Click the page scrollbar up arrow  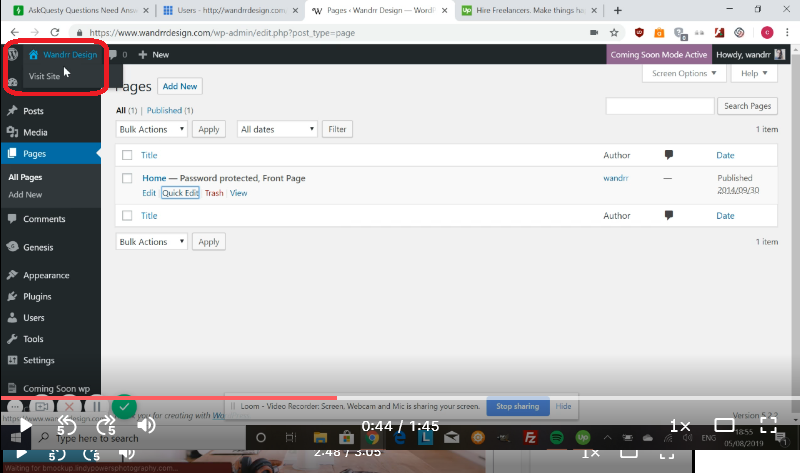click(795, 48)
